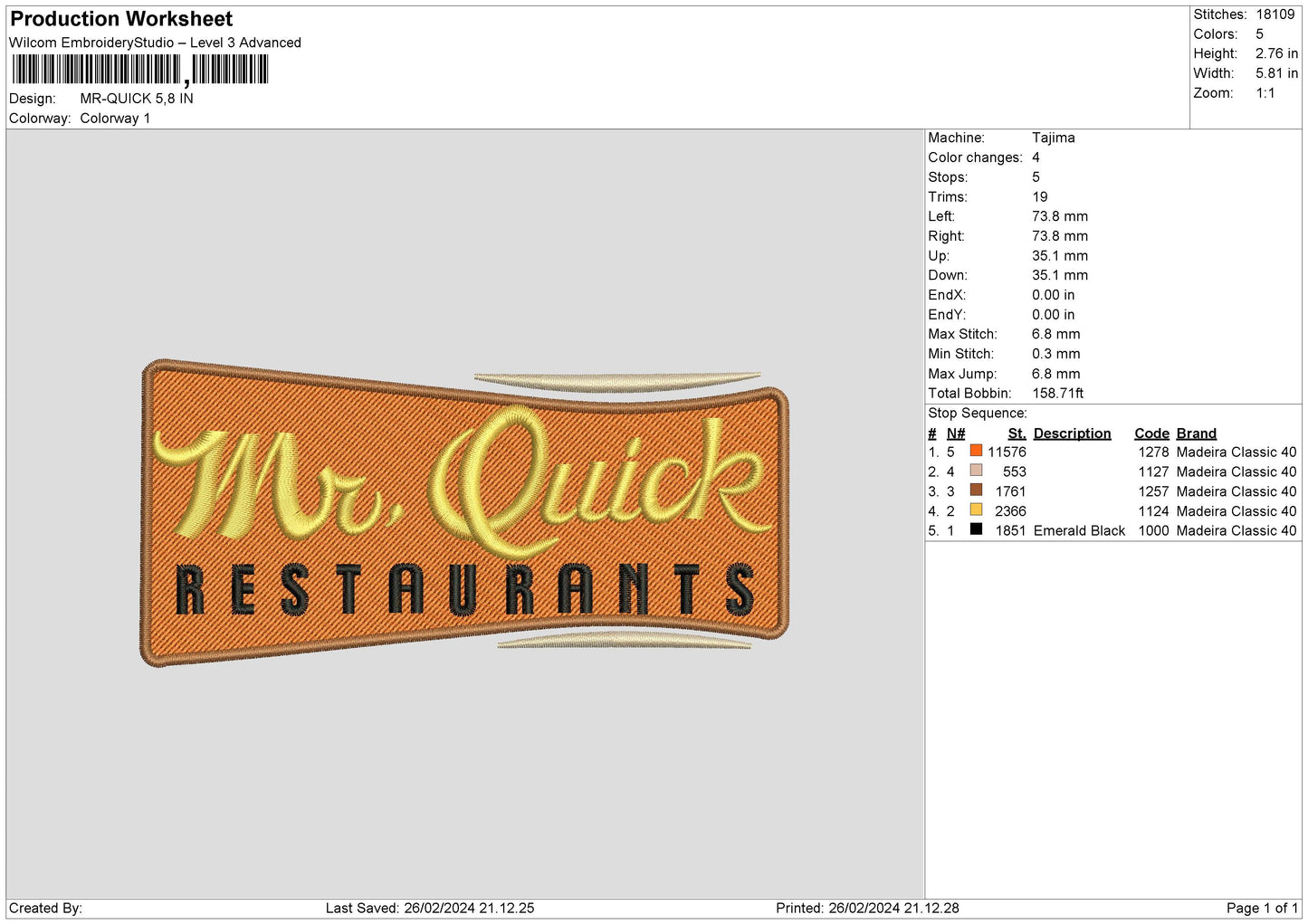Click the Production Worksheet title
Viewport: 1308px width, 924px height.
coord(121,19)
